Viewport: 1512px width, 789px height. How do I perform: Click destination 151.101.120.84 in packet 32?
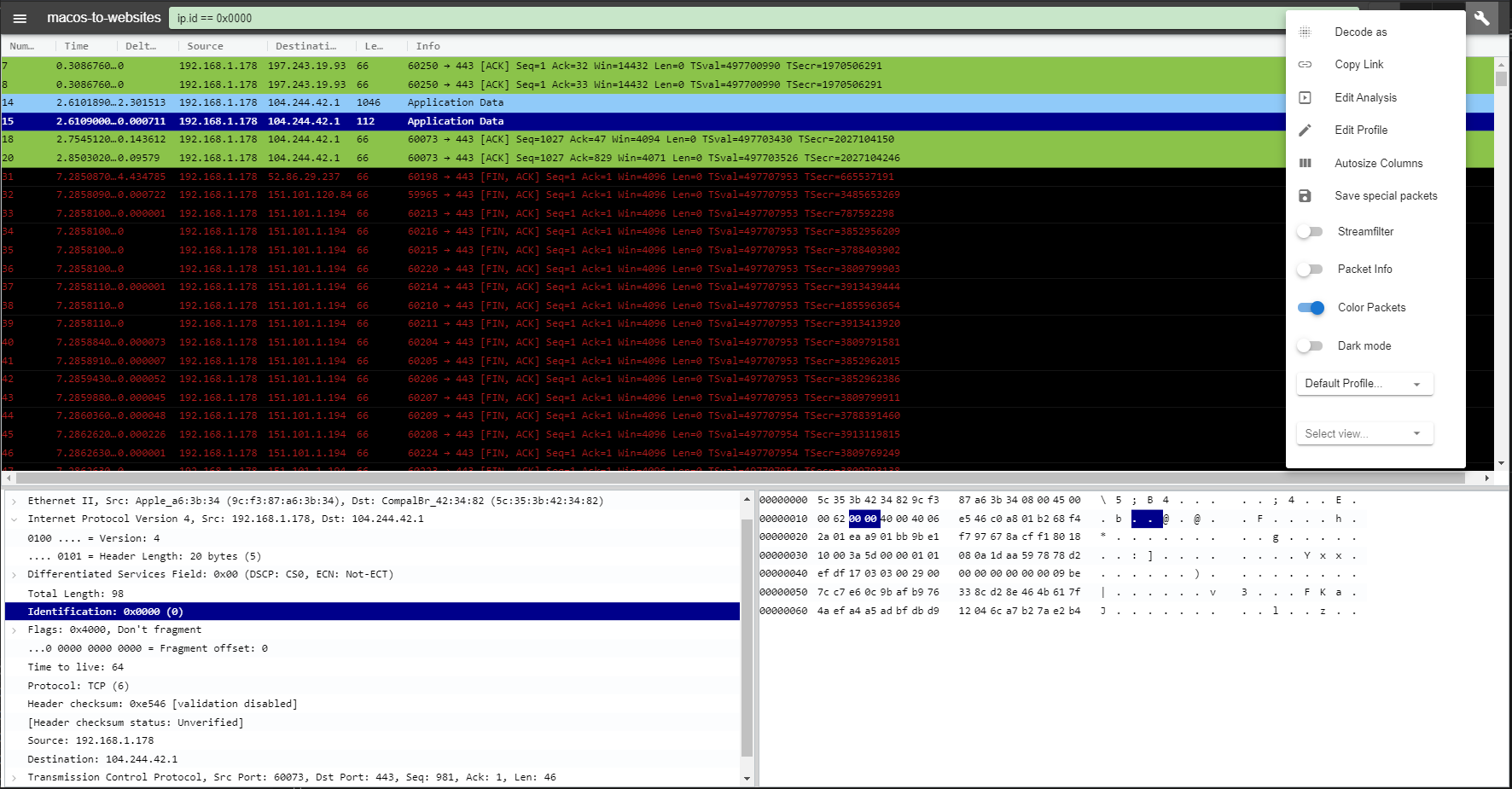[x=310, y=195]
